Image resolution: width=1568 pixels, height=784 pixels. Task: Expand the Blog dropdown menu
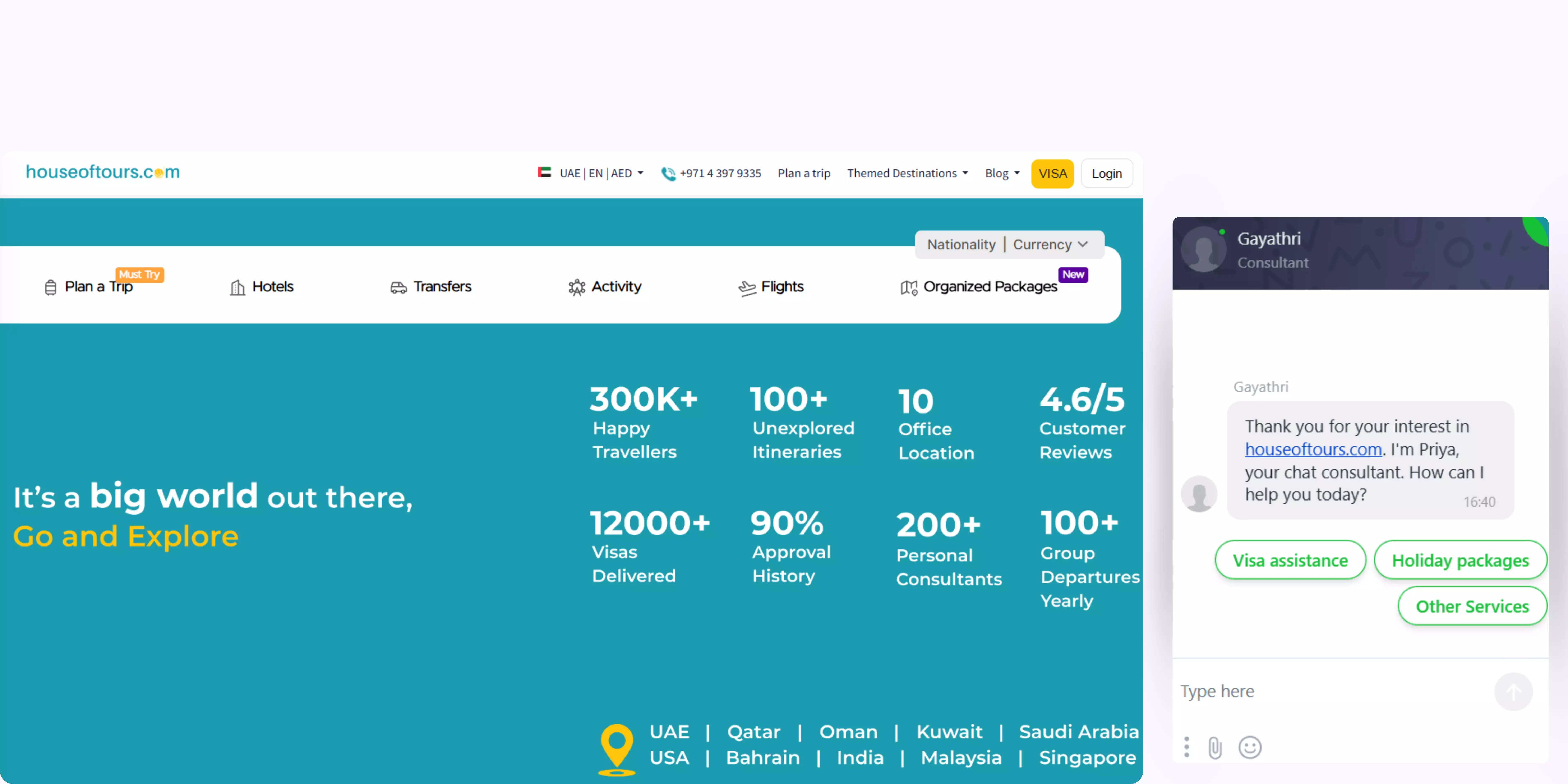(1001, 174)
